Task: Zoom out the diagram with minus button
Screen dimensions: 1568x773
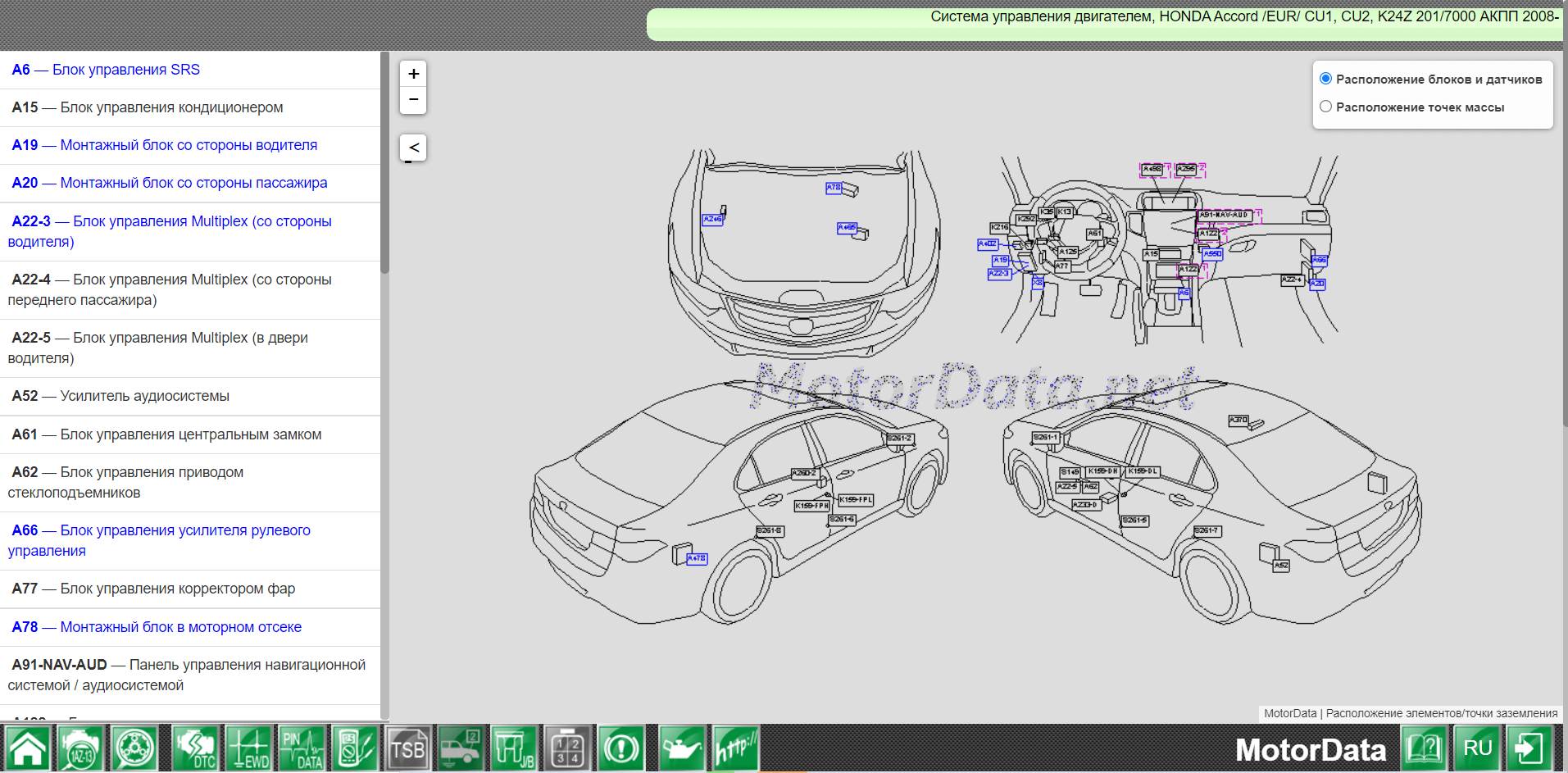Action: [x=414, y=100]
